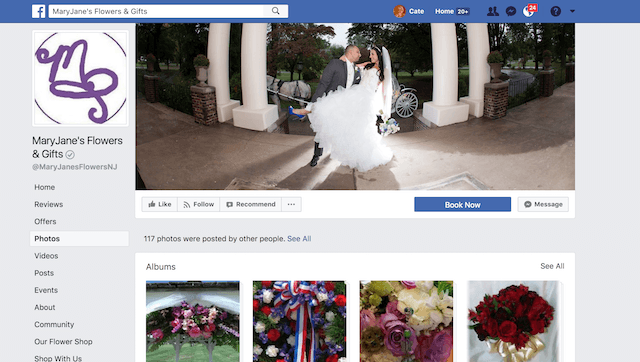Click See All for Albums
The width and height of the screenshot is (640, 362).
(552, 266)
